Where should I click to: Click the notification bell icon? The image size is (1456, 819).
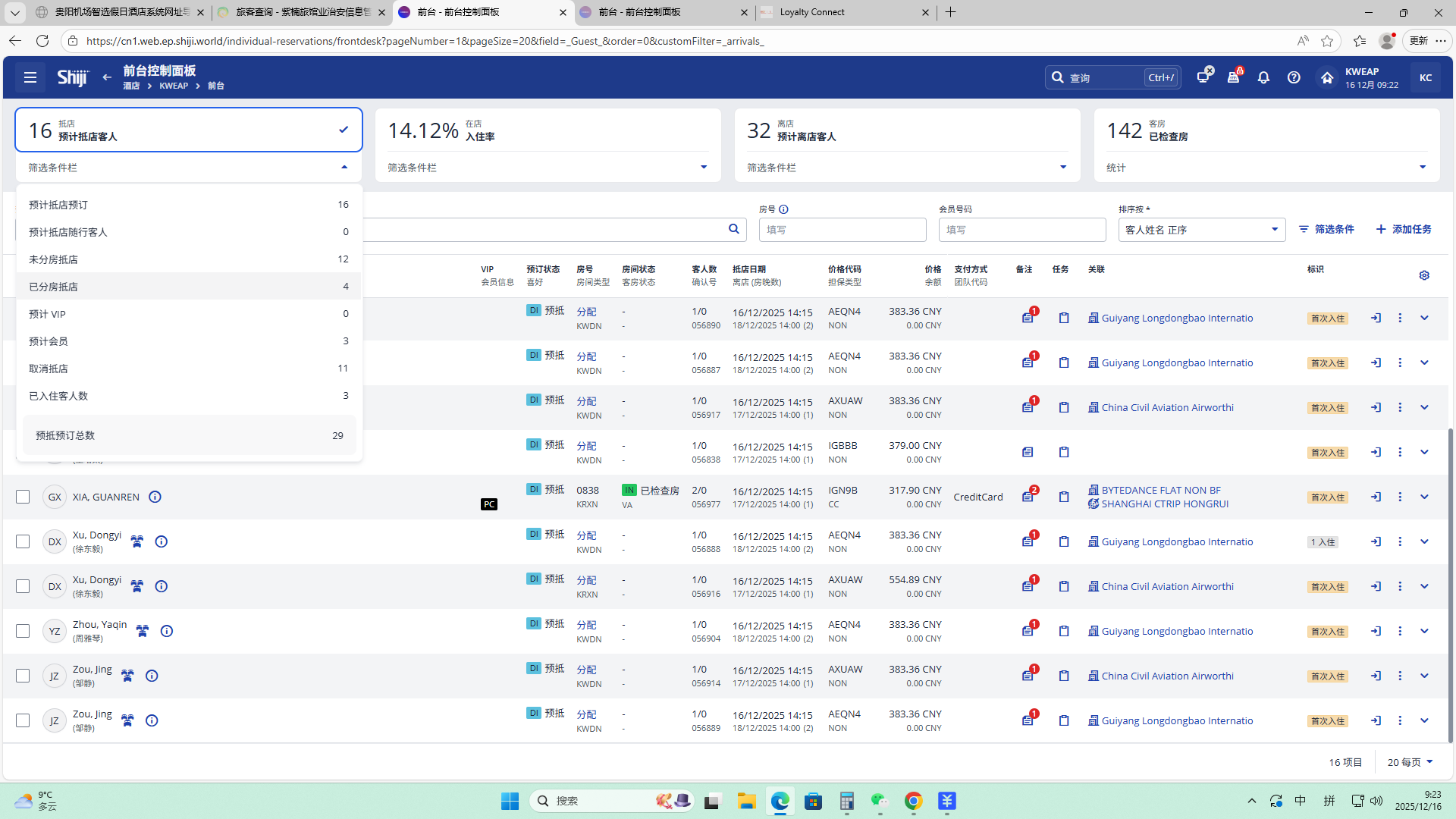[x=1263, y=77]
